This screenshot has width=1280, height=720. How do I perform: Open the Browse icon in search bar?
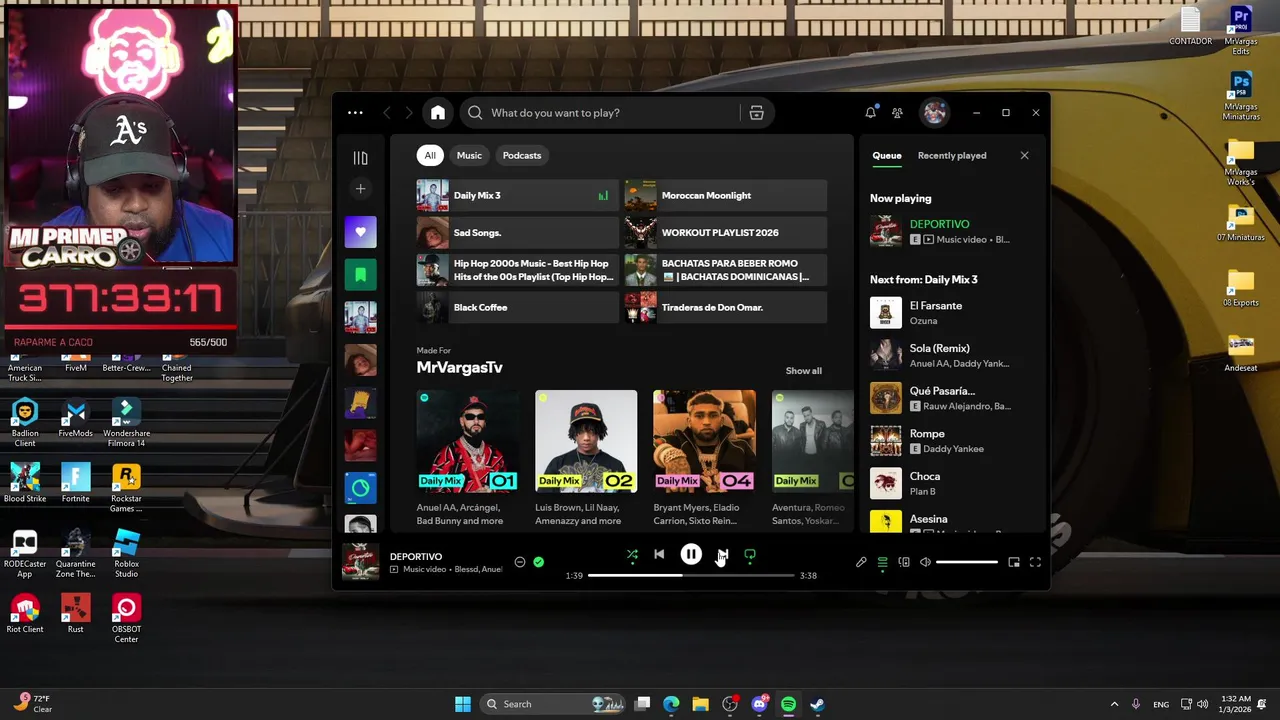click(x=756, y=113)
